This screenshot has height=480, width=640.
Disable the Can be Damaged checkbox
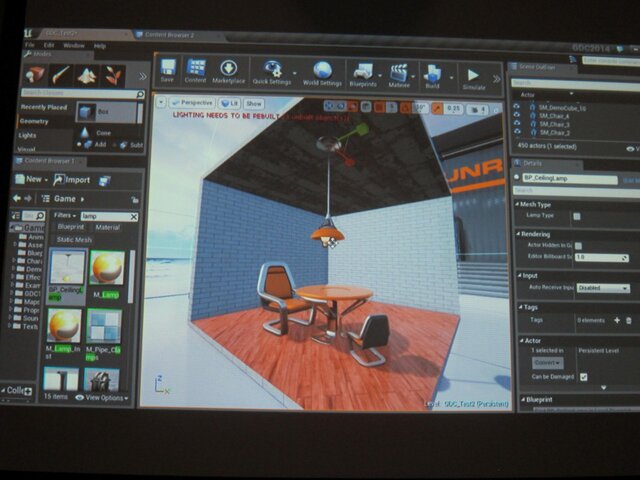[584, 377]
